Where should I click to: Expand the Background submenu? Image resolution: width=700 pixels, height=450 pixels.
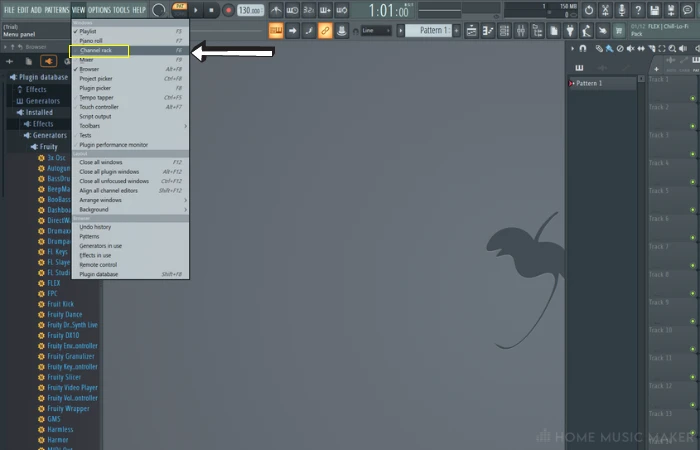pyautogui.click(x=130, y=209)
